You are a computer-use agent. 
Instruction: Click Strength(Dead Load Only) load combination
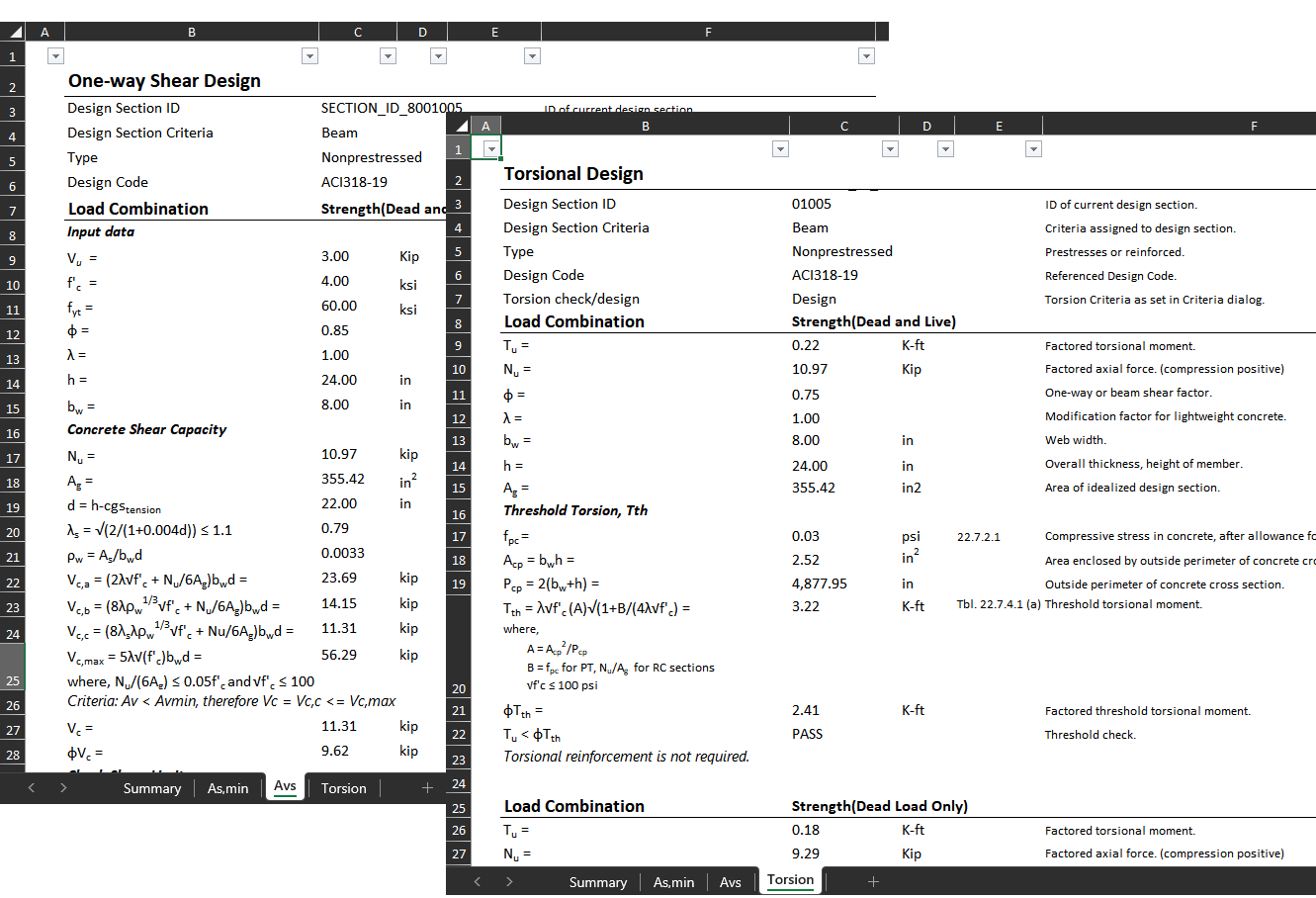880,806
